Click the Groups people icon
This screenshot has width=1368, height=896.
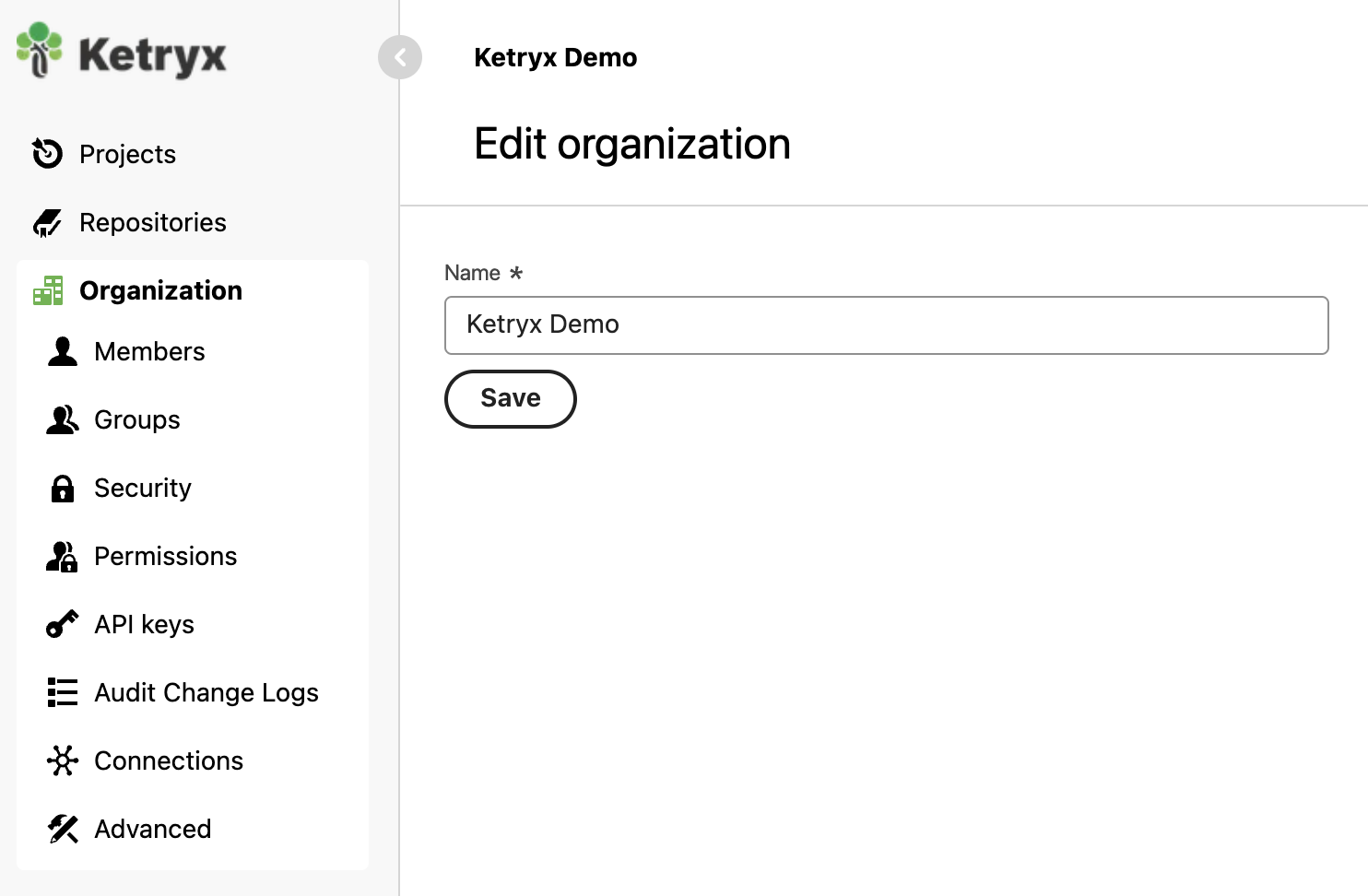pyautogui.click(x=63, y=419)
